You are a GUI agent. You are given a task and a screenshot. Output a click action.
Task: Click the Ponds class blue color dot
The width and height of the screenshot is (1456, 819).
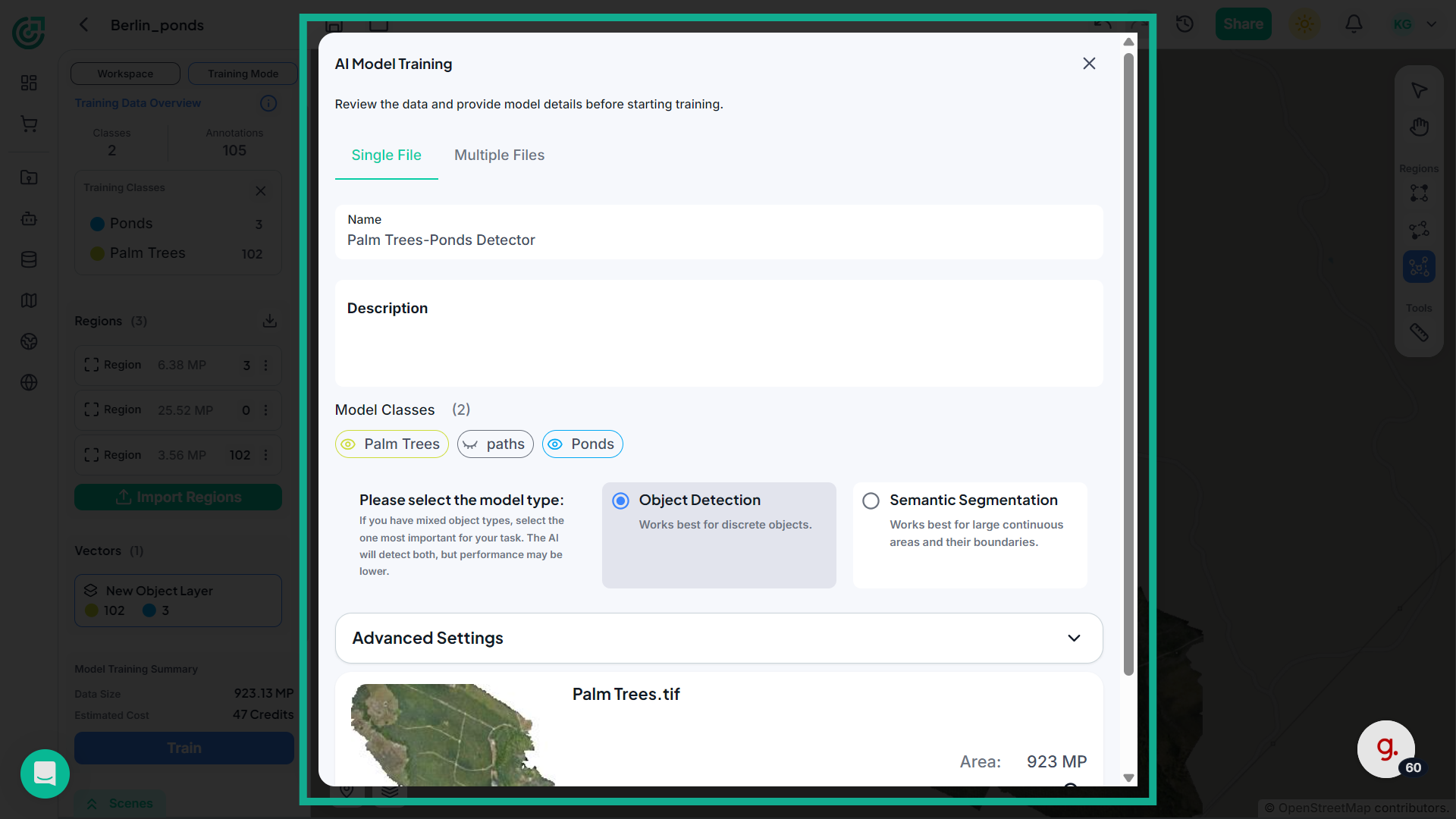click(x=97, y=224)
